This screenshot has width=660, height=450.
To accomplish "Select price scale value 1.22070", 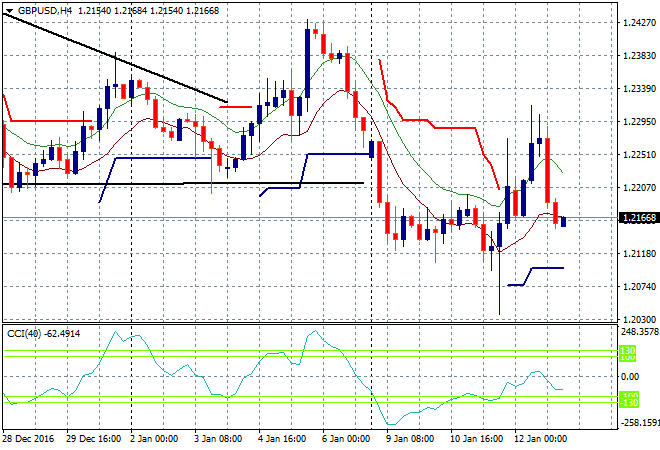I will (x=639, y=187).
